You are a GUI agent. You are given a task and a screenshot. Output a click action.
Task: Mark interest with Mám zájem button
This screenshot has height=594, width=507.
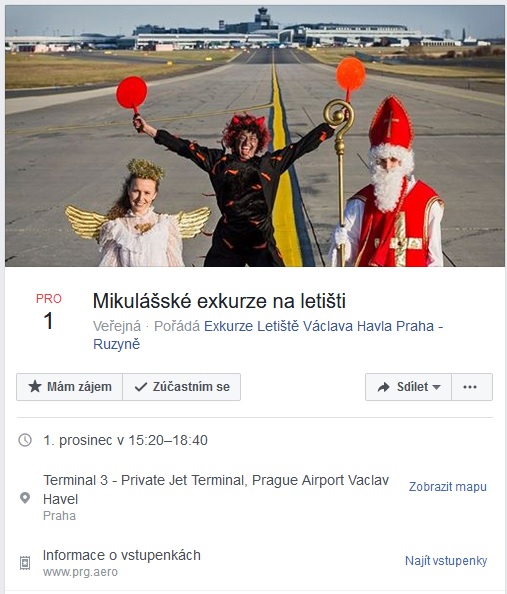click(69, 387)
